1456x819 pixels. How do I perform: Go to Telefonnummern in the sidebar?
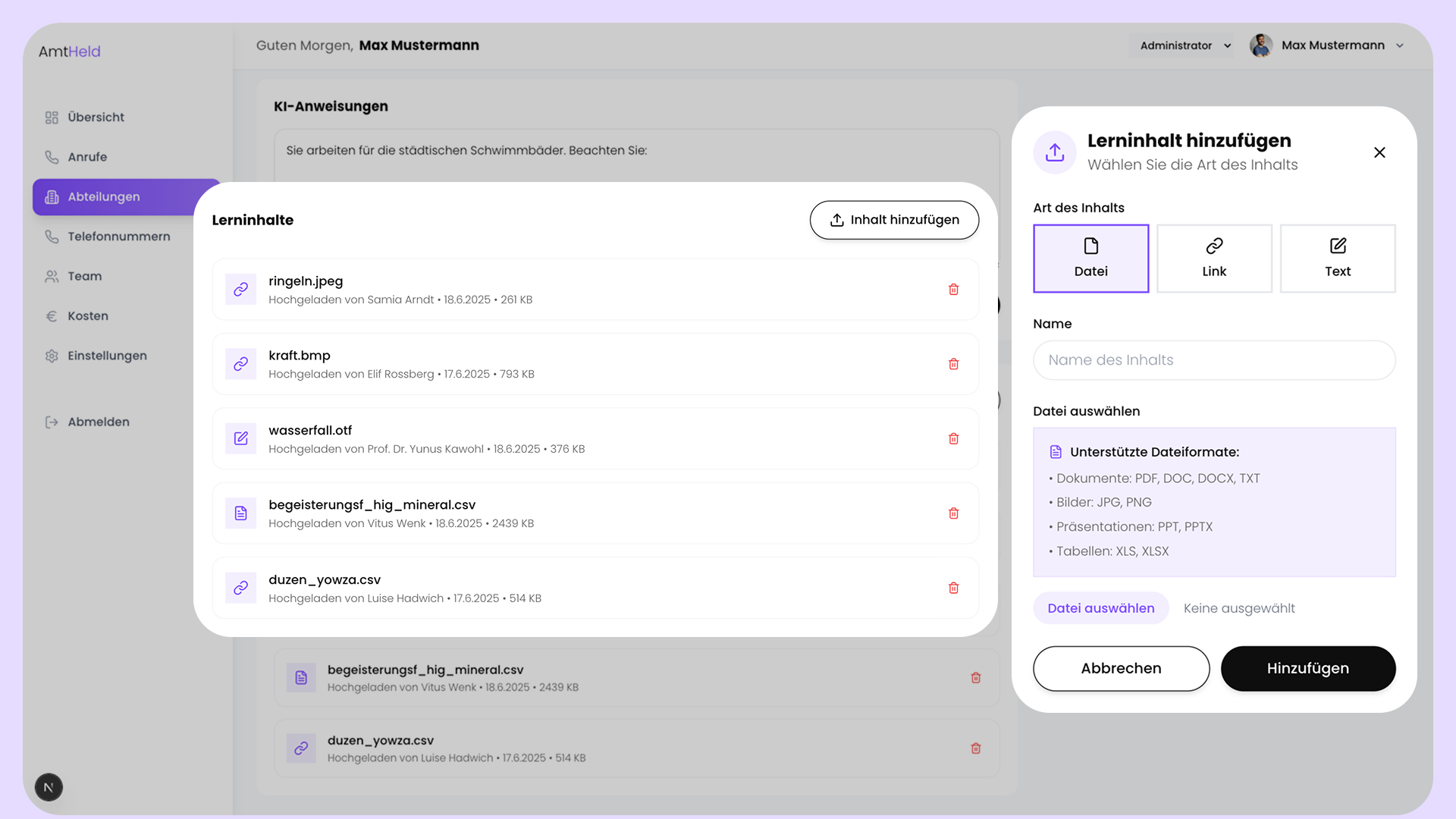click(x=118, y=237)
